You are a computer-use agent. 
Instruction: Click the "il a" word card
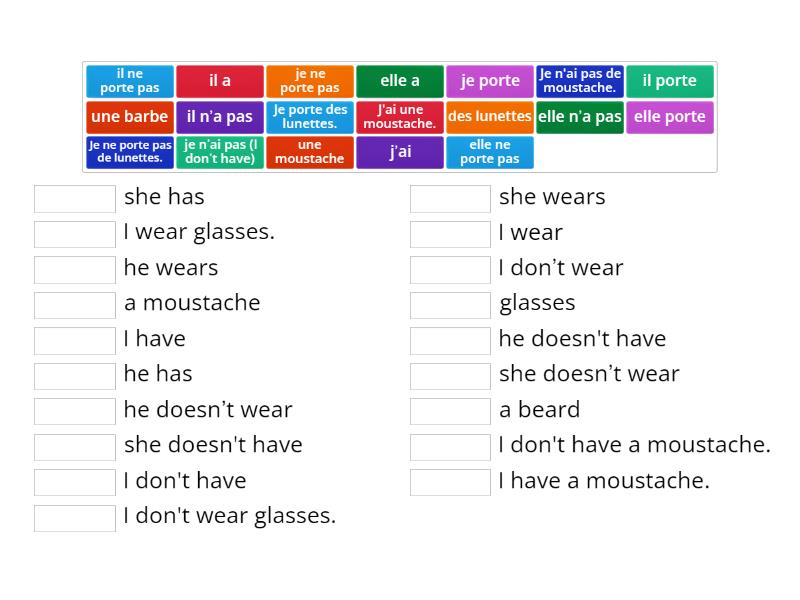click(x=220, y=81)
